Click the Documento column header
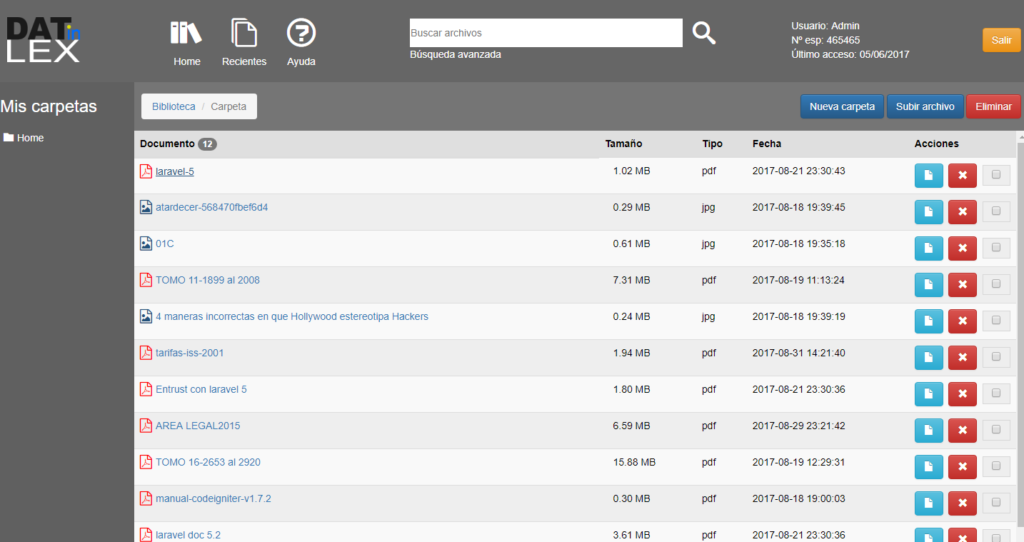This screenshot has height=542, width=1024. (167, 144)
